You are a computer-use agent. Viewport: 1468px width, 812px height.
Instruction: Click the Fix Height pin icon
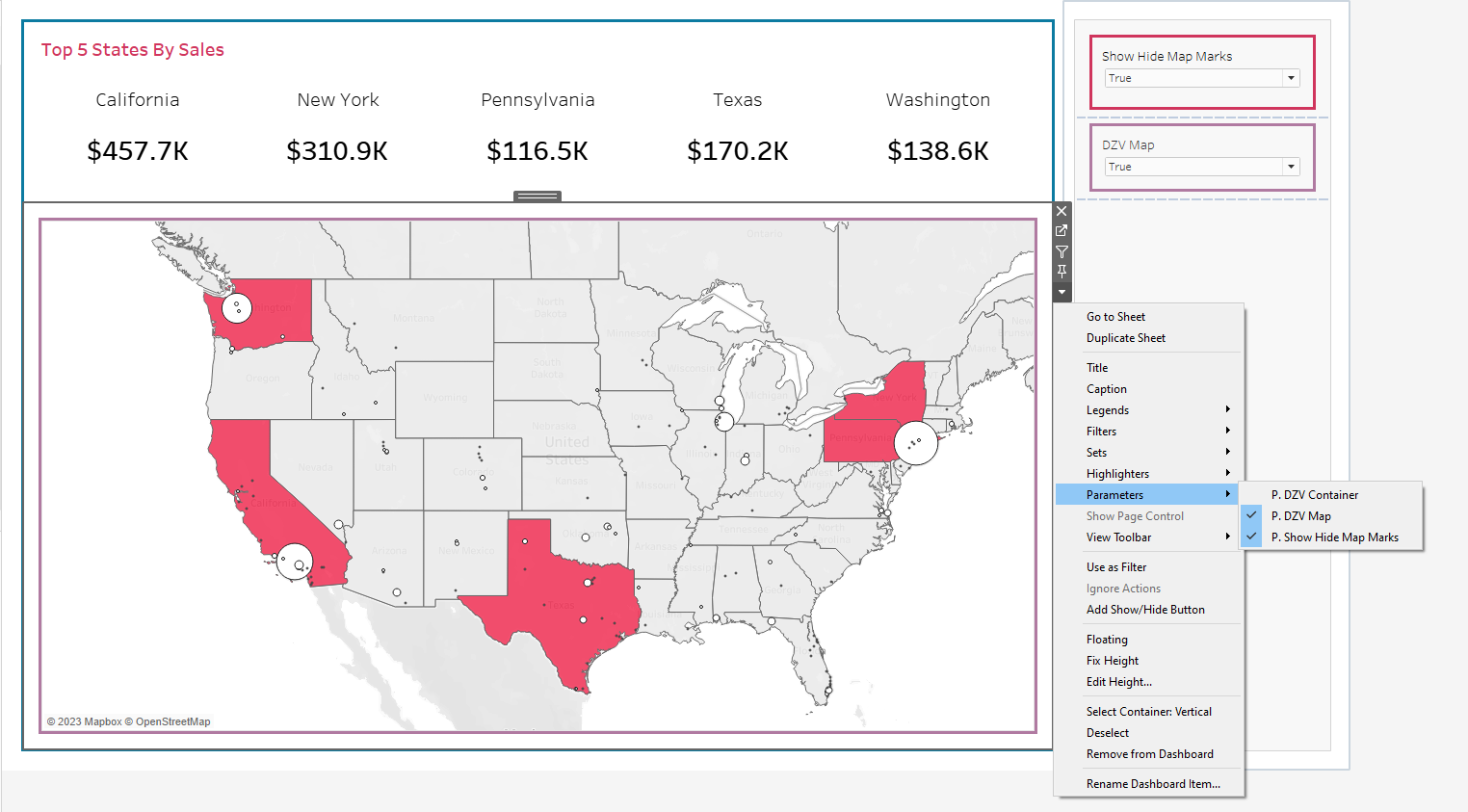click(x=1062, y=272)
